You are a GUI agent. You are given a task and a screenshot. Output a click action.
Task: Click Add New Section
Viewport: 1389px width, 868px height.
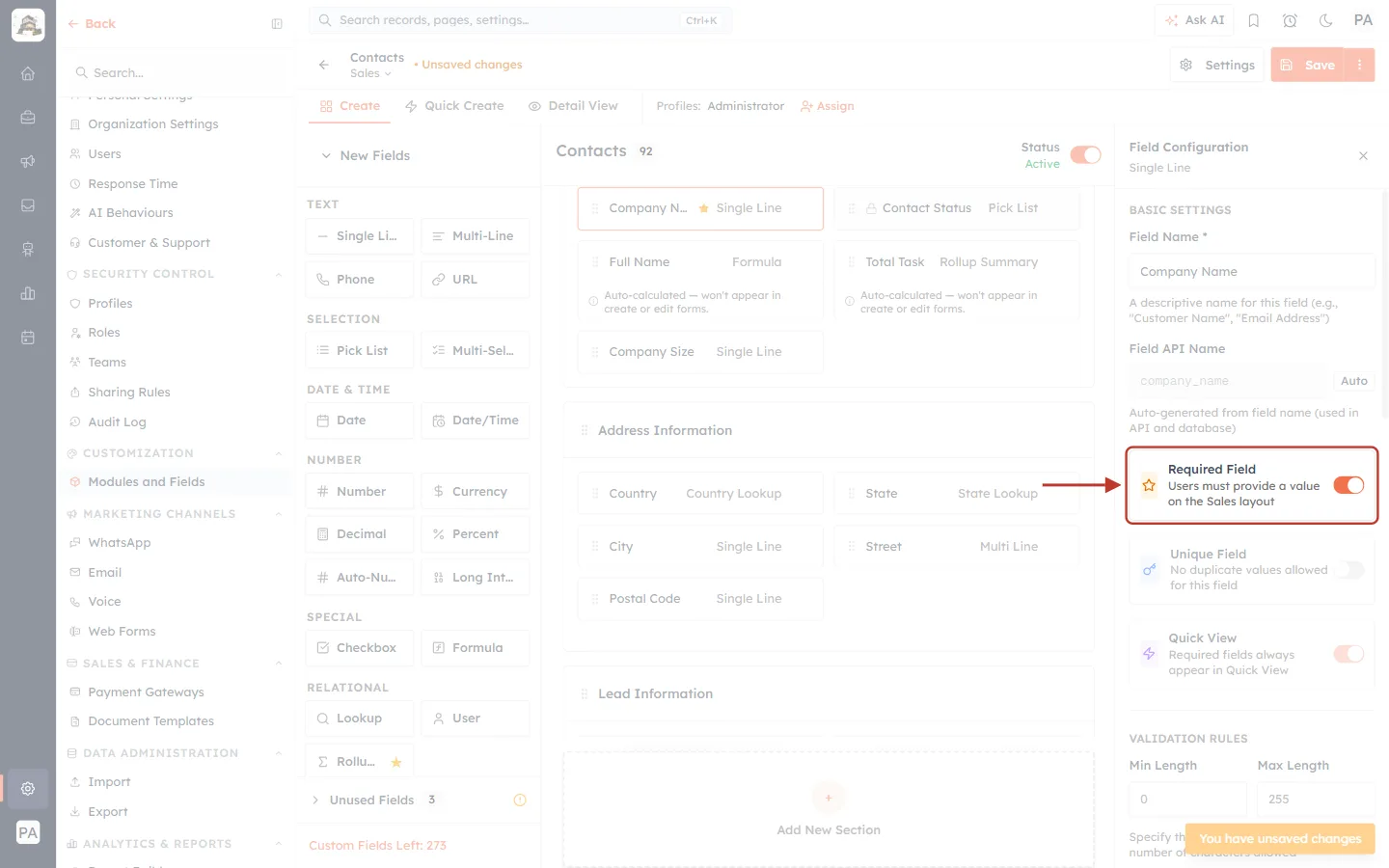(829, 810)
